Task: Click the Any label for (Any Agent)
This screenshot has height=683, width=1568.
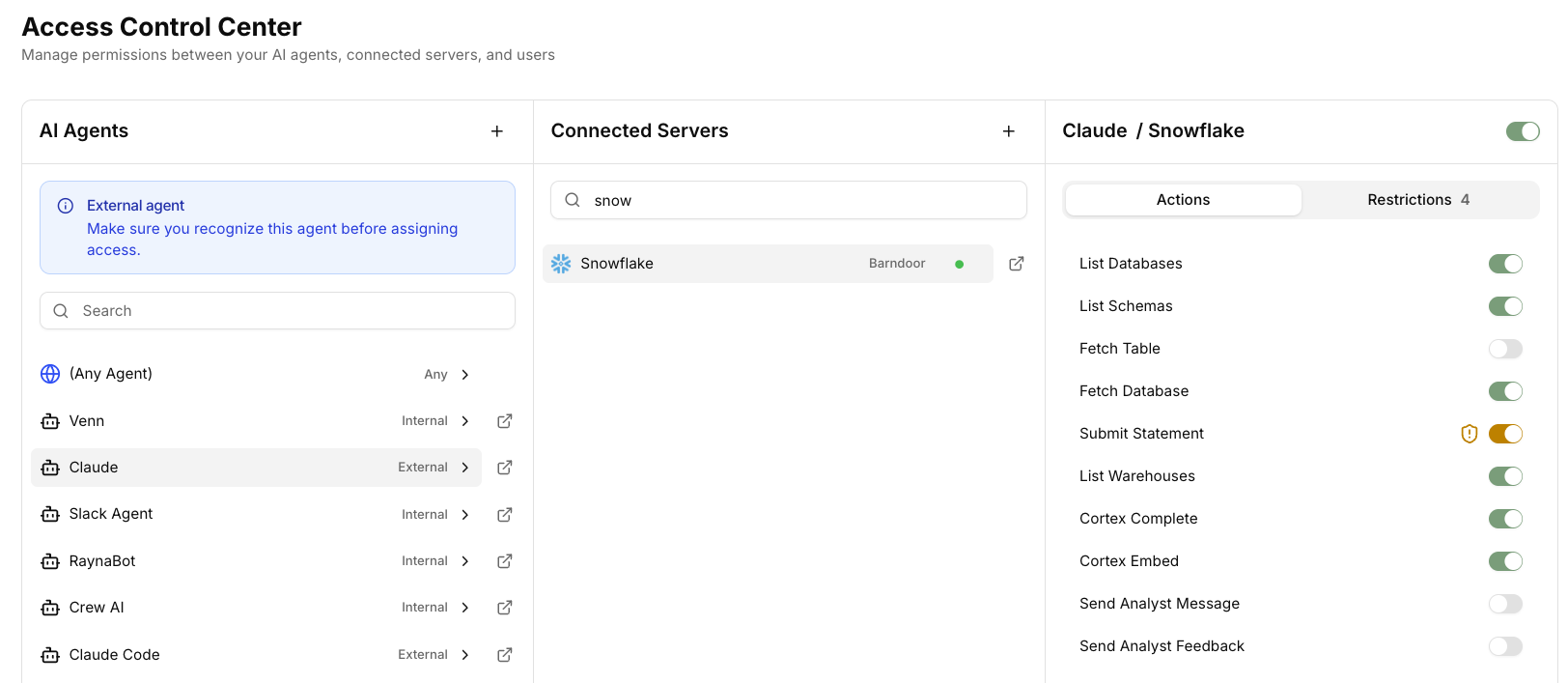Action: 435,375
